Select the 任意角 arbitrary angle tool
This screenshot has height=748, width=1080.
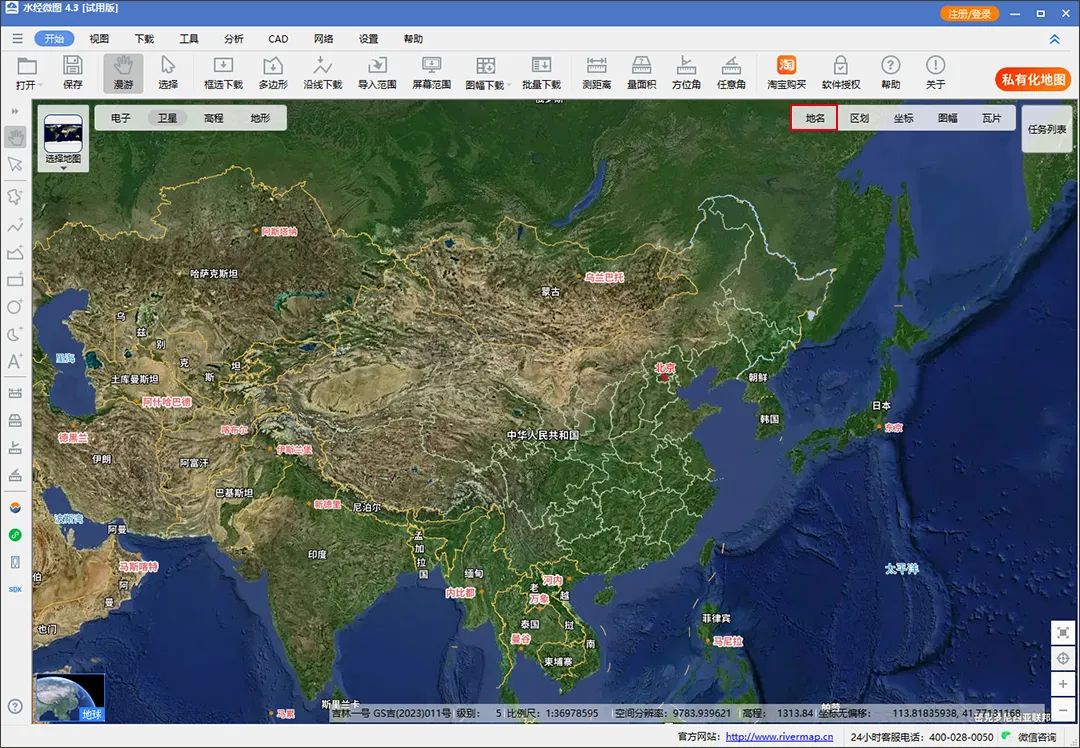731,72
